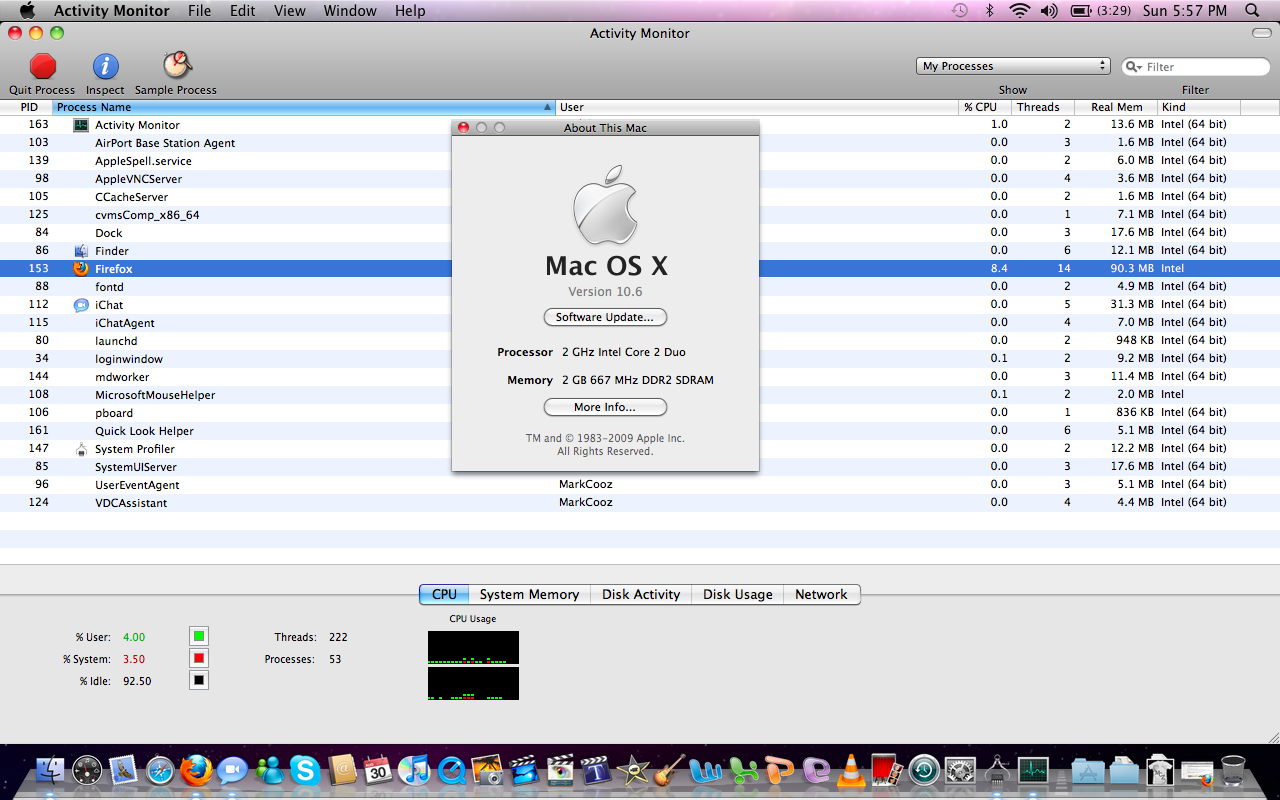Click the Filter search field
Screen dimensions: 1280x800
point(1195,67)
